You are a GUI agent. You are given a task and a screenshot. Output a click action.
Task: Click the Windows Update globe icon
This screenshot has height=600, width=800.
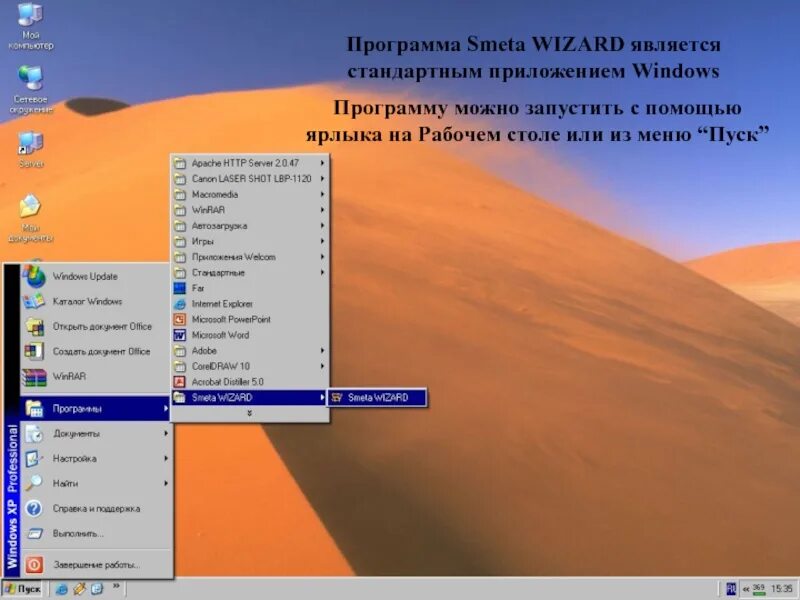34,277
